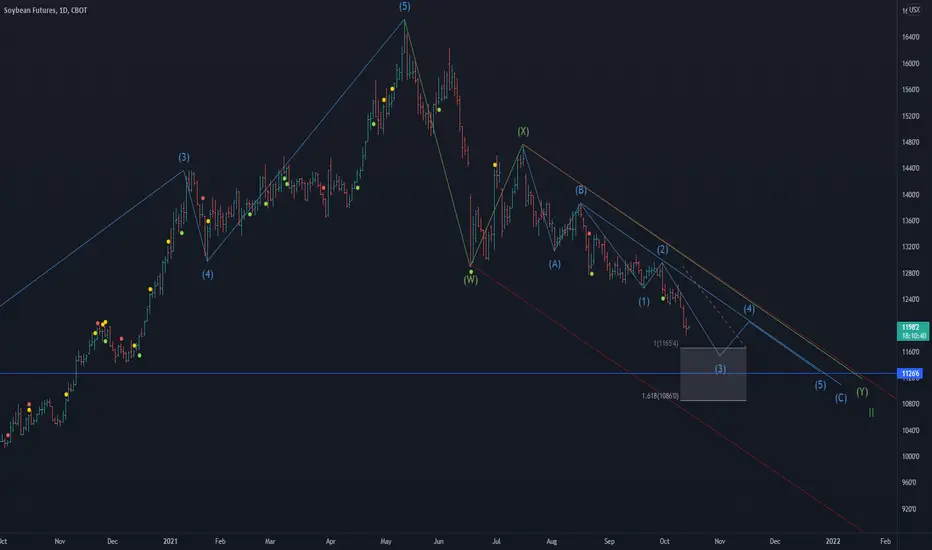
Task: Click the May time axis label
Action: tap(386, 541)
